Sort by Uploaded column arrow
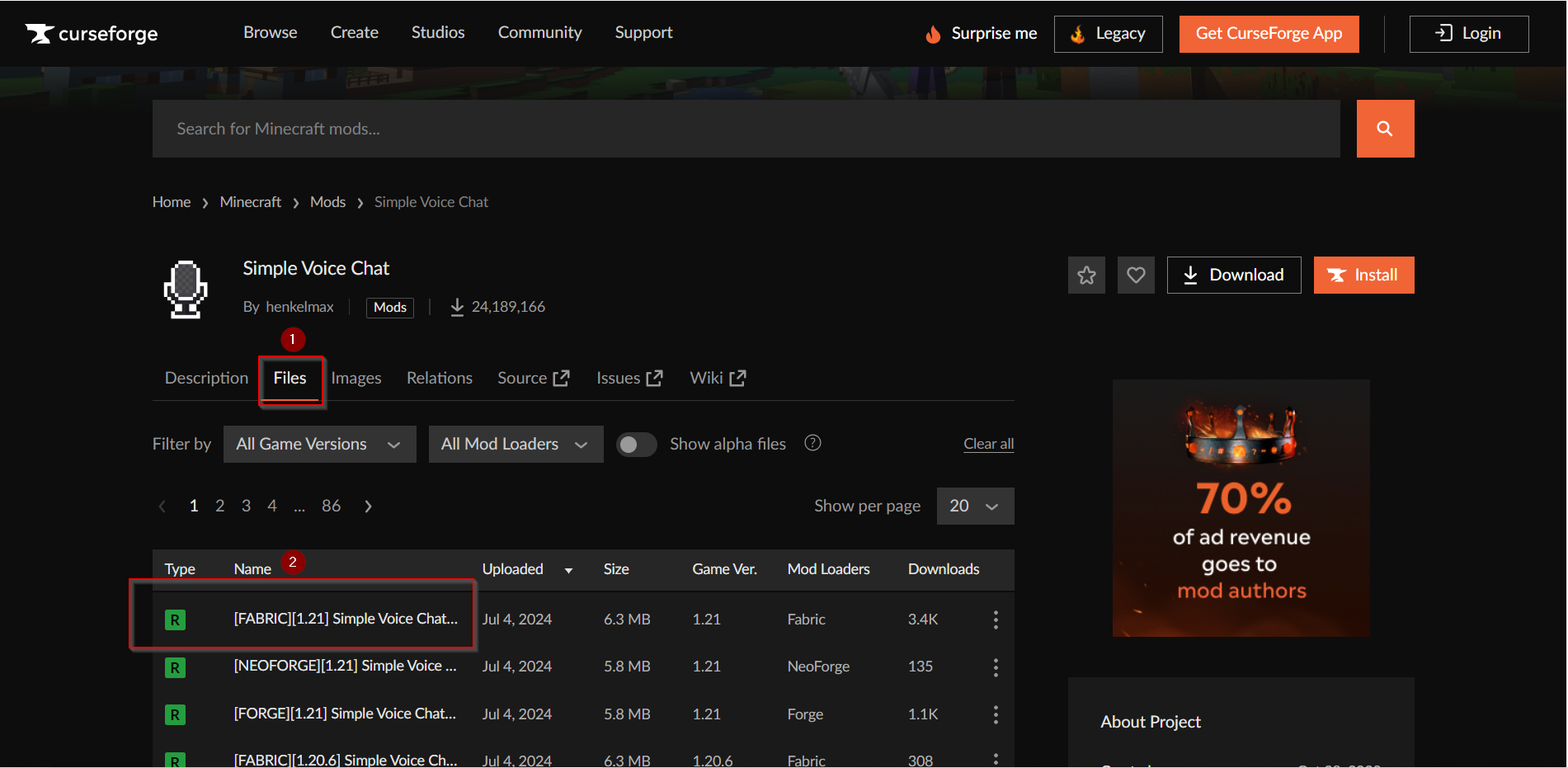Viewport: 1568px width, 768px height. coord(568,570)
